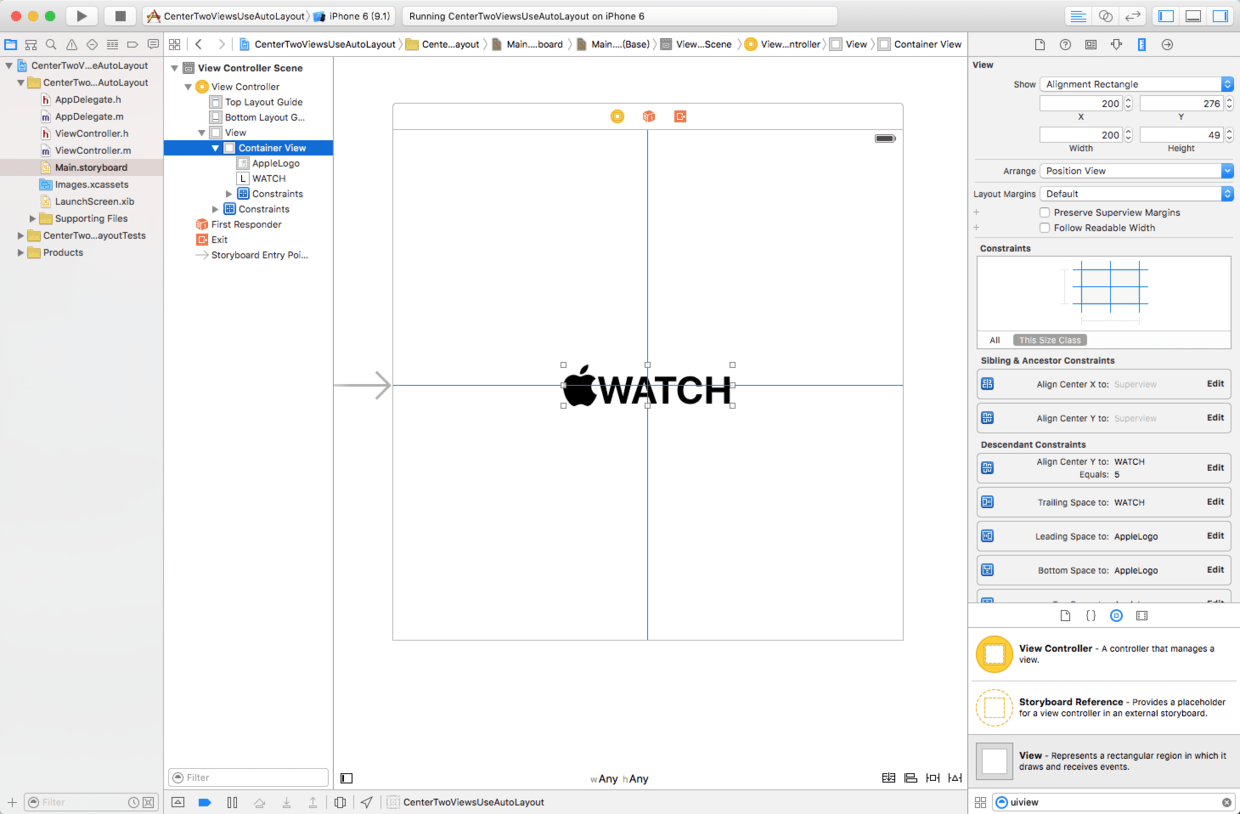
Task: Open the Size inspector ruler tab
Action: pos(1141,45)
